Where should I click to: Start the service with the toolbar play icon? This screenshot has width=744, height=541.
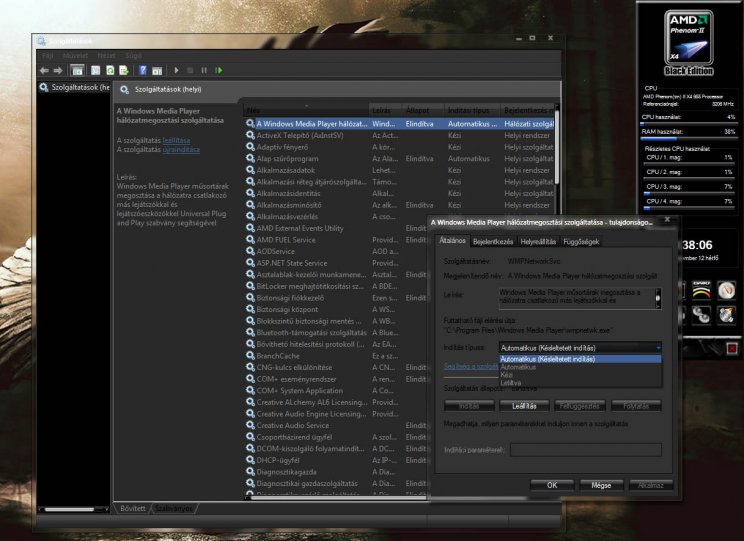[177, 70]
